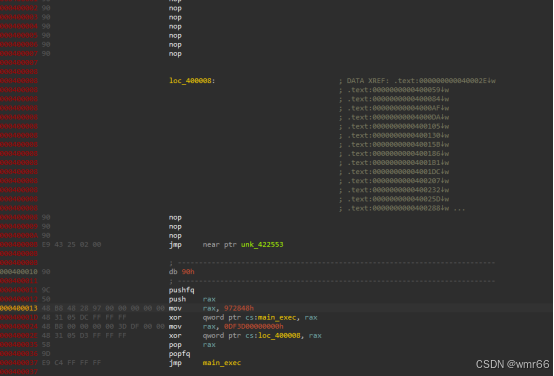The image size is (554, 376).
Task: Open xref .text:0000000000400130
Action: tap(398, 136)
